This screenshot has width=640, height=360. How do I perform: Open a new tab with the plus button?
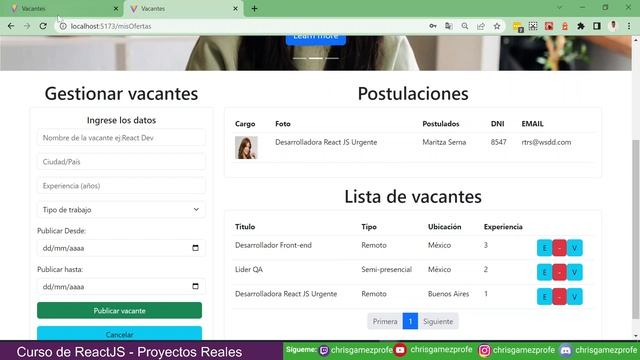[254, 8]
